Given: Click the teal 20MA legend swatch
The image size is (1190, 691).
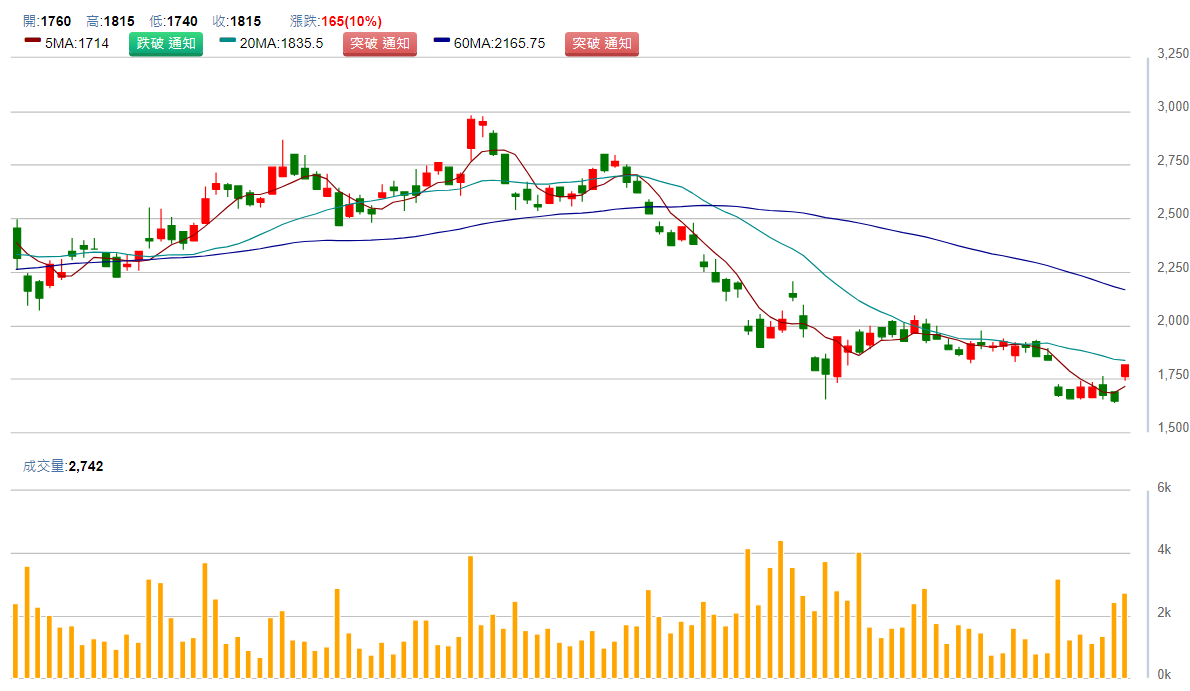Looking at the screenshot, I should pos(227,41).
